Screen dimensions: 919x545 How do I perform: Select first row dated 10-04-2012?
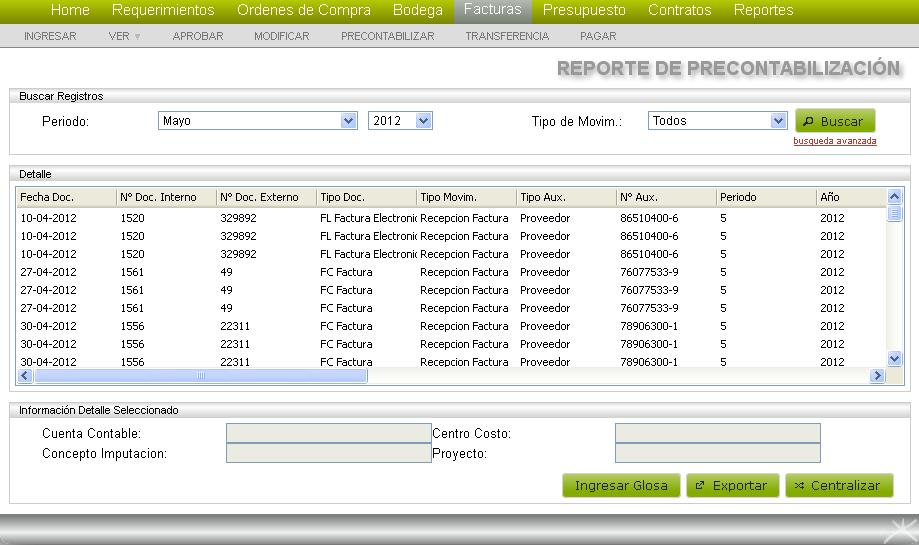451,218
